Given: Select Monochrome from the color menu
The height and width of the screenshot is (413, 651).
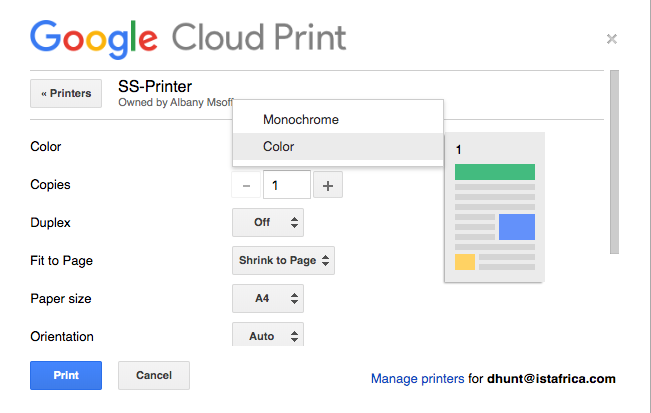Looking at the screenshot, I should click(x=338, y=120).
